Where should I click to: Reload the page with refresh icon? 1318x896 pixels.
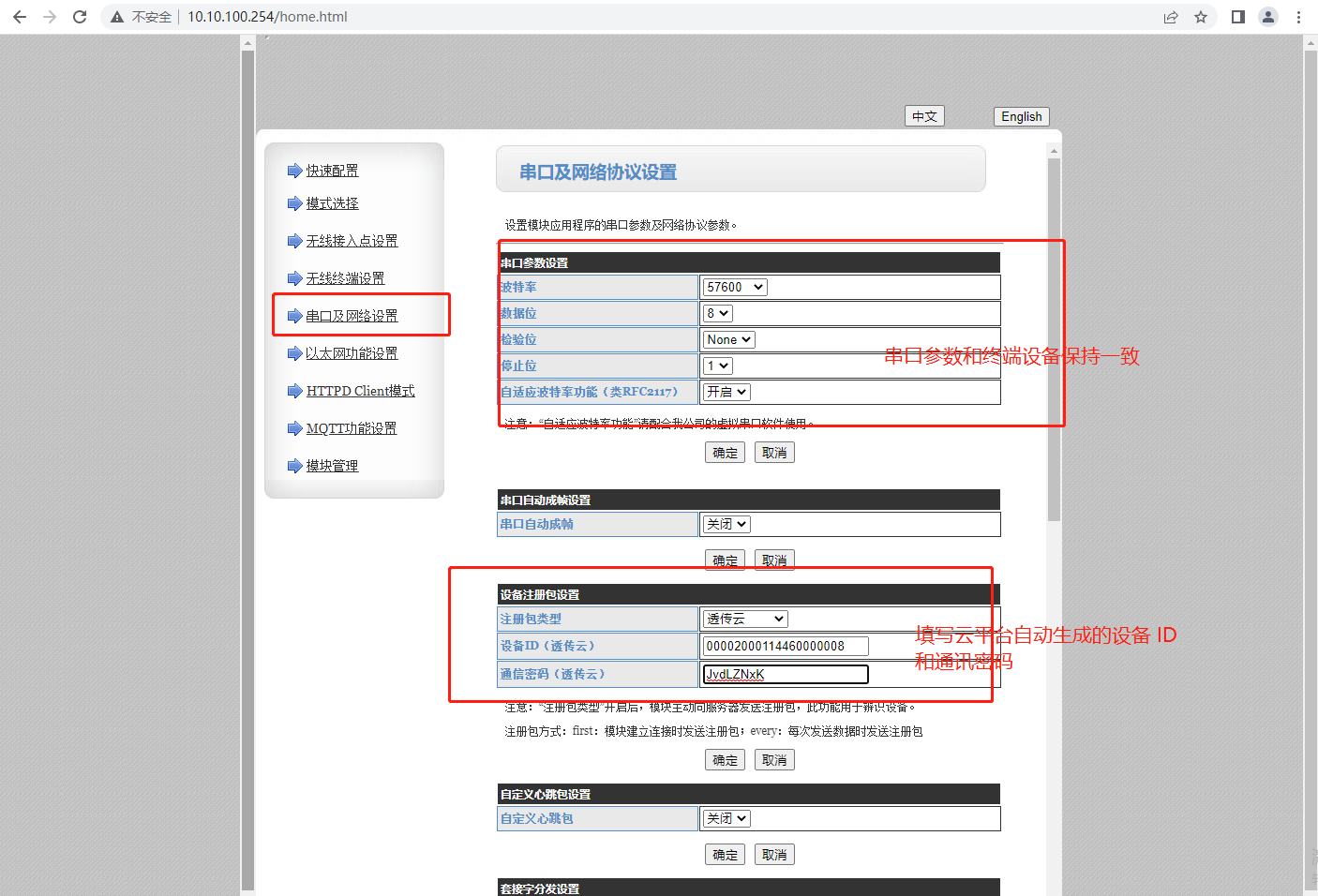click(x=80, y=17)
